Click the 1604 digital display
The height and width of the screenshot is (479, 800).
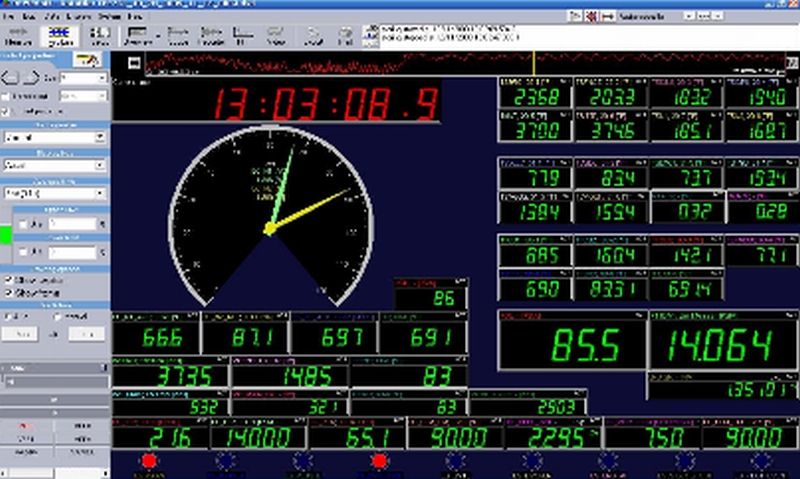[611, 250]
